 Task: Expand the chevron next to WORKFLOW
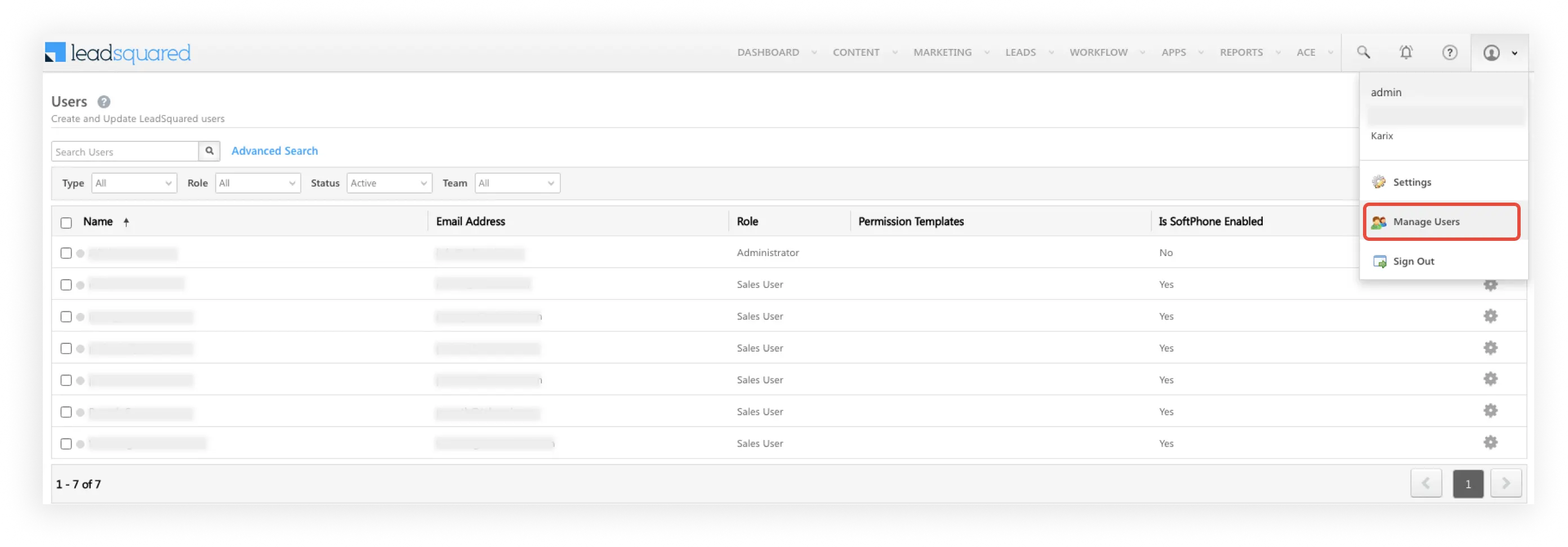click(1143, 53)
